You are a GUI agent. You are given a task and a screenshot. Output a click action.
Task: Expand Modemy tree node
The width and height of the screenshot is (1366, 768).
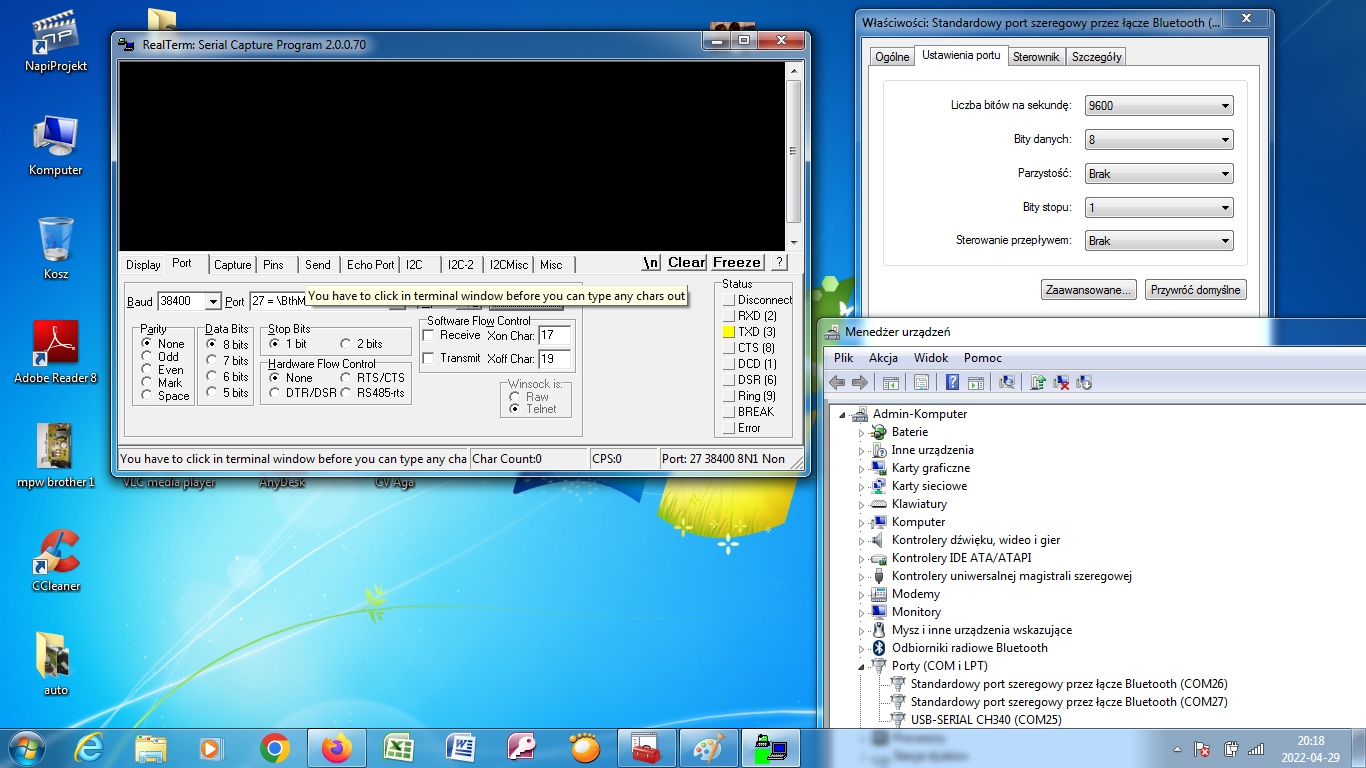pyautogui.click(x=861, y=594)
